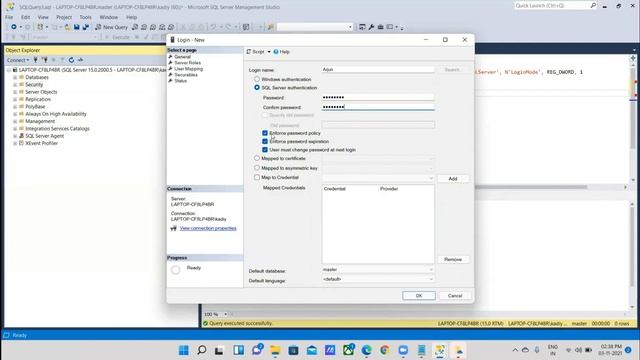Uncheck Enforce password expiration

[265, 141]
